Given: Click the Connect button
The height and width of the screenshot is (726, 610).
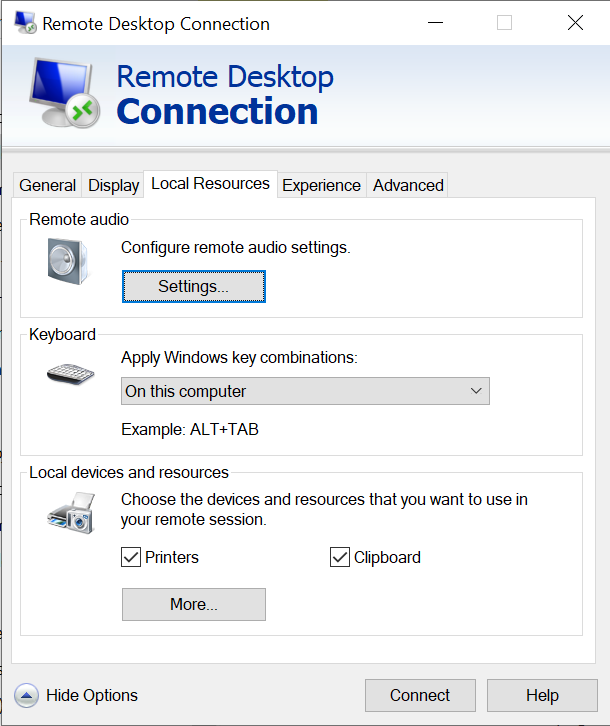Looking at the screenshot, I should [x=420, y=695].
